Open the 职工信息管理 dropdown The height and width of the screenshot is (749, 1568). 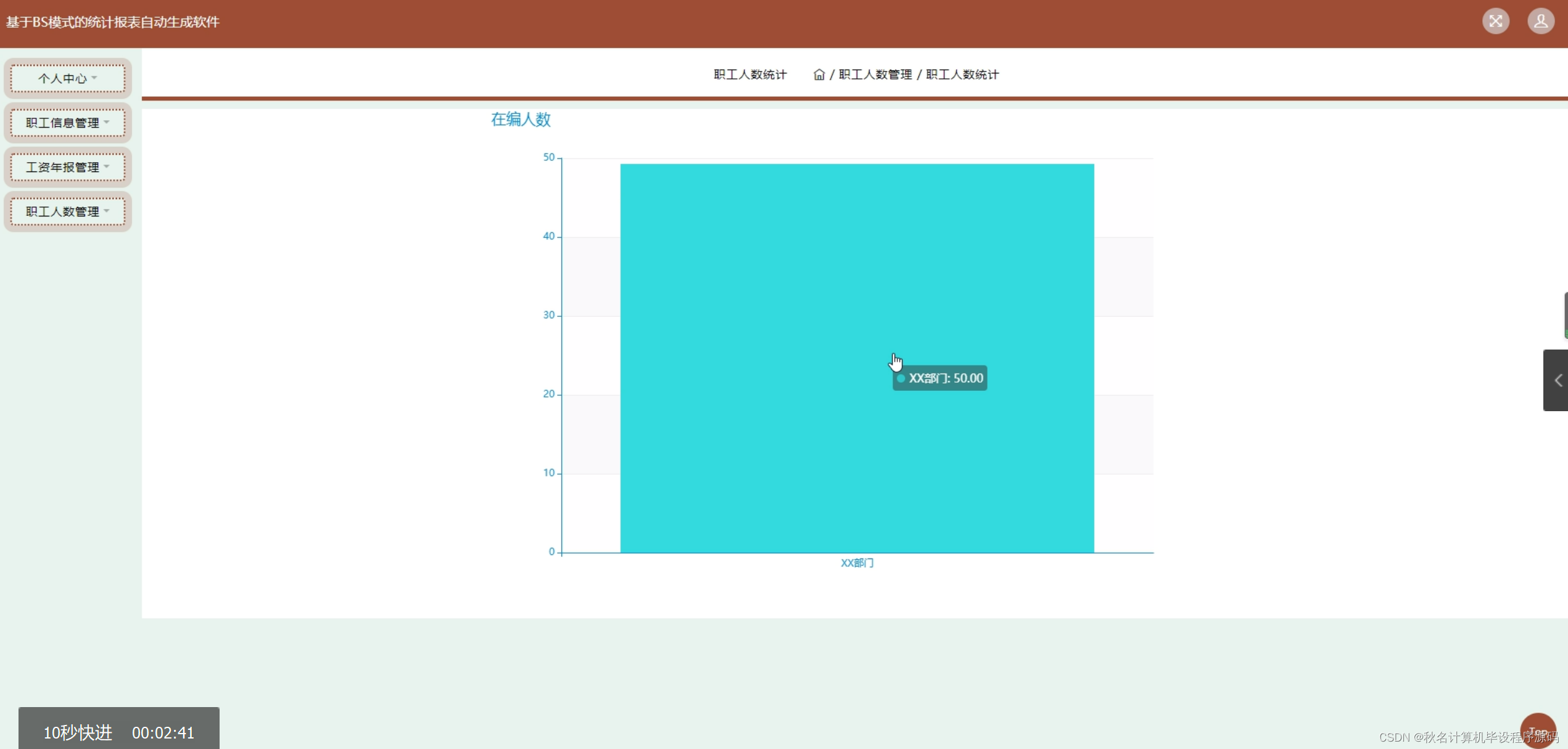(x=67, y=123)
